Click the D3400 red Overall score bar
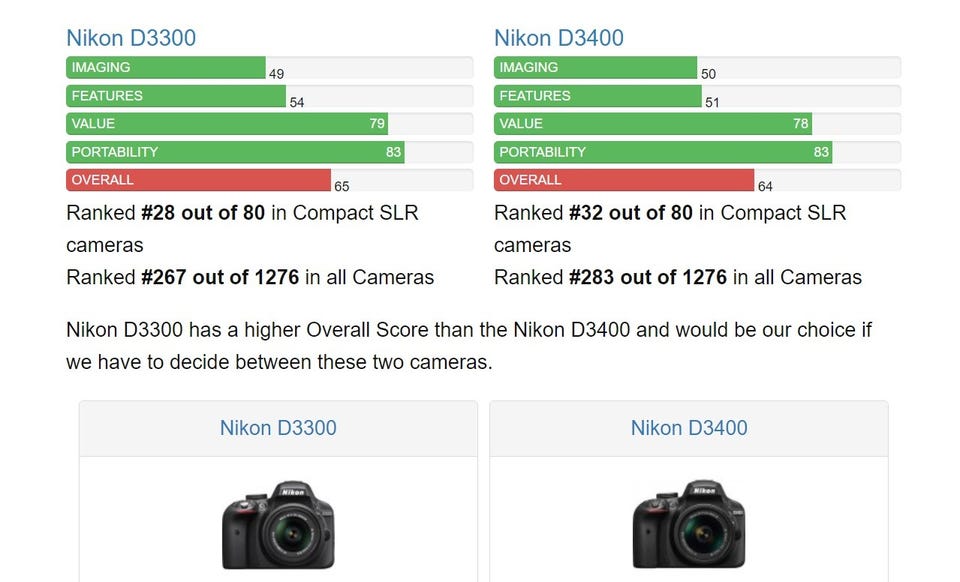Viewport: 960px width, 582px height. (x=624, y=180)
